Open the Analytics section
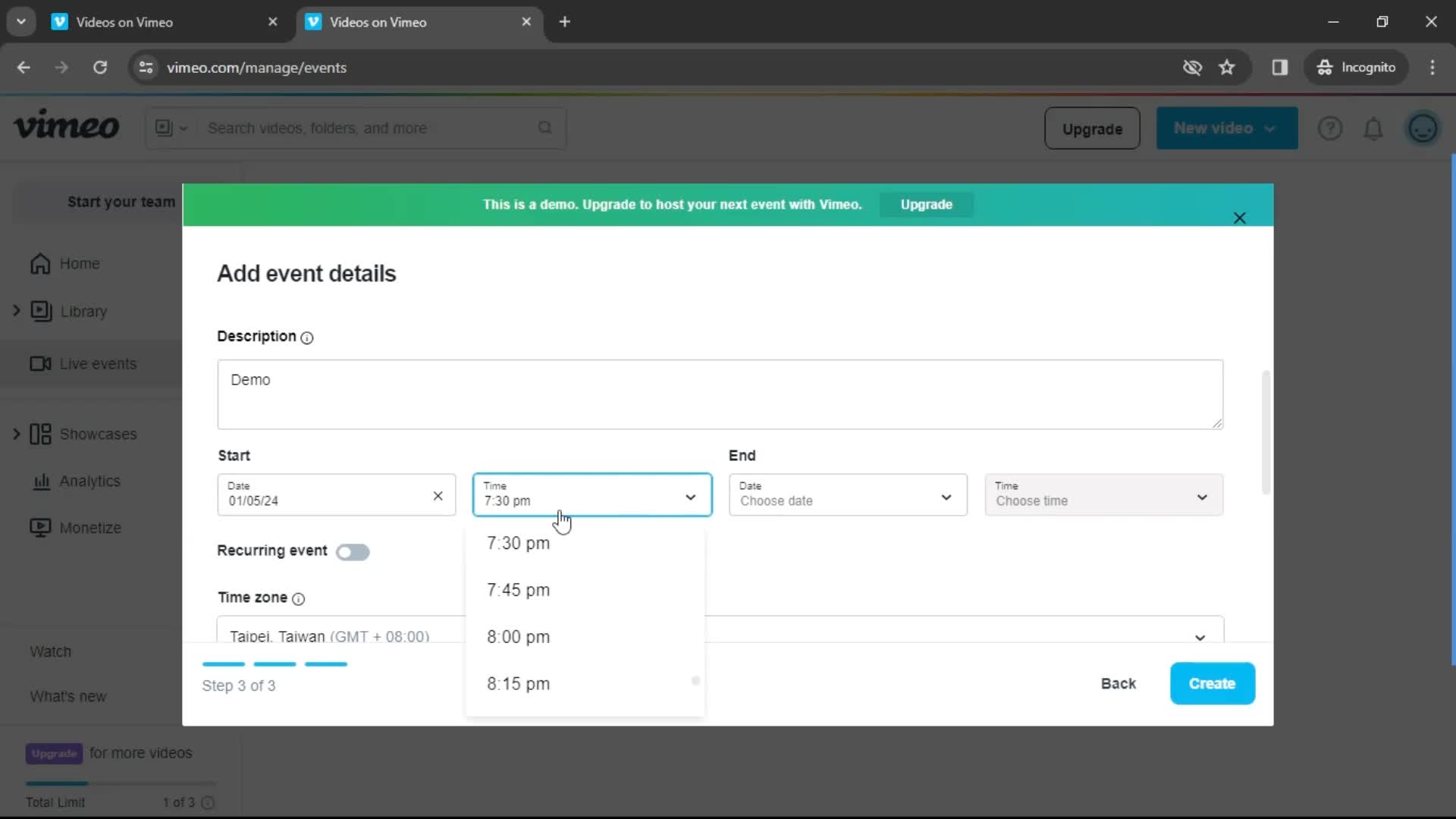Screen dimensions: 1456x819 [90, 480]
